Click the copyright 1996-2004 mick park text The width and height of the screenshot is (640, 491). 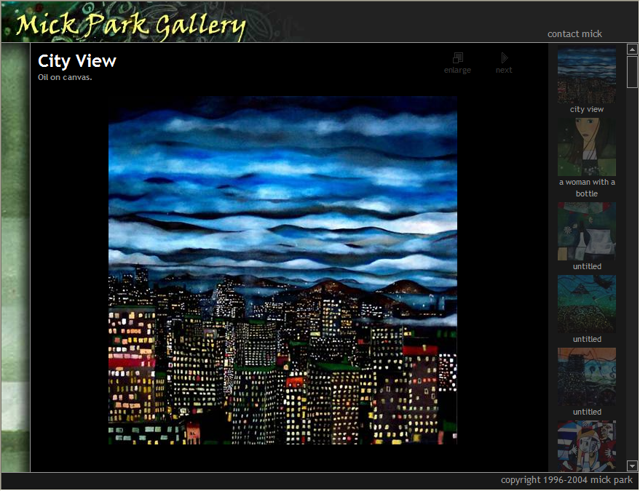click(567, 480)
